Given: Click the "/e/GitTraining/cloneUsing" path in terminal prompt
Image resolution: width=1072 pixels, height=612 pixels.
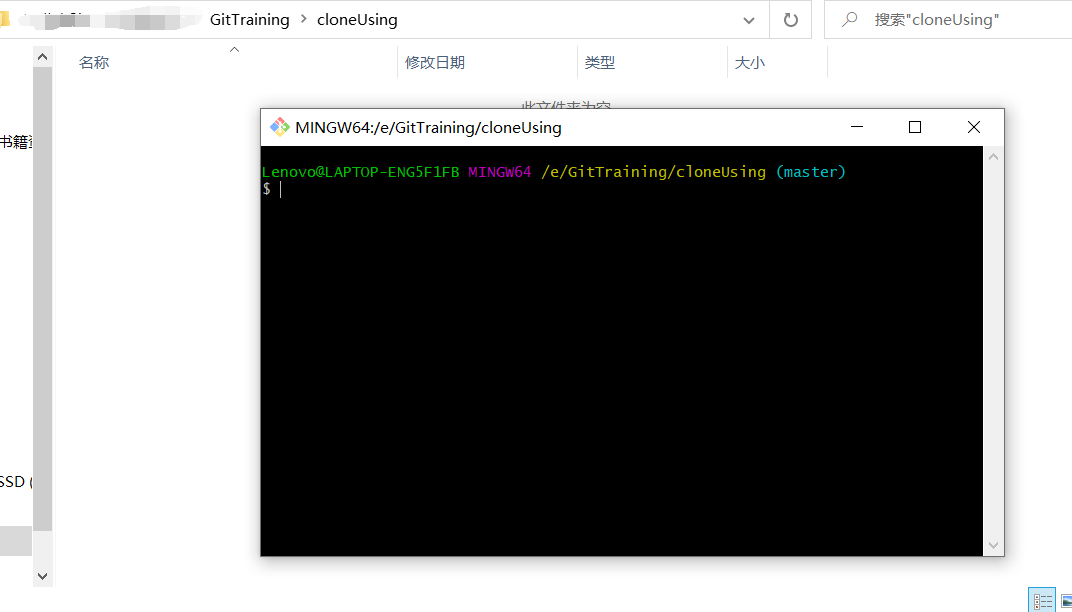Looking at the screenshot, I should (654, 172).
